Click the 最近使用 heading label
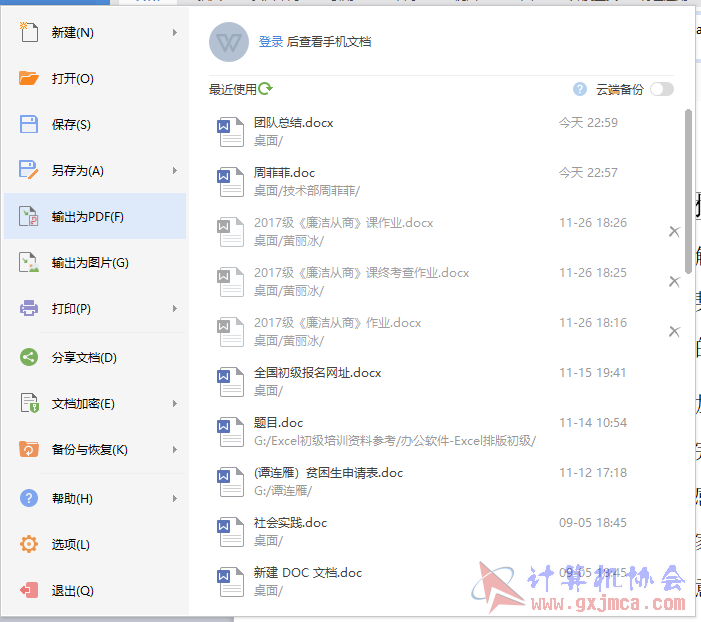The image size is (701, 622). click(232, 89)
